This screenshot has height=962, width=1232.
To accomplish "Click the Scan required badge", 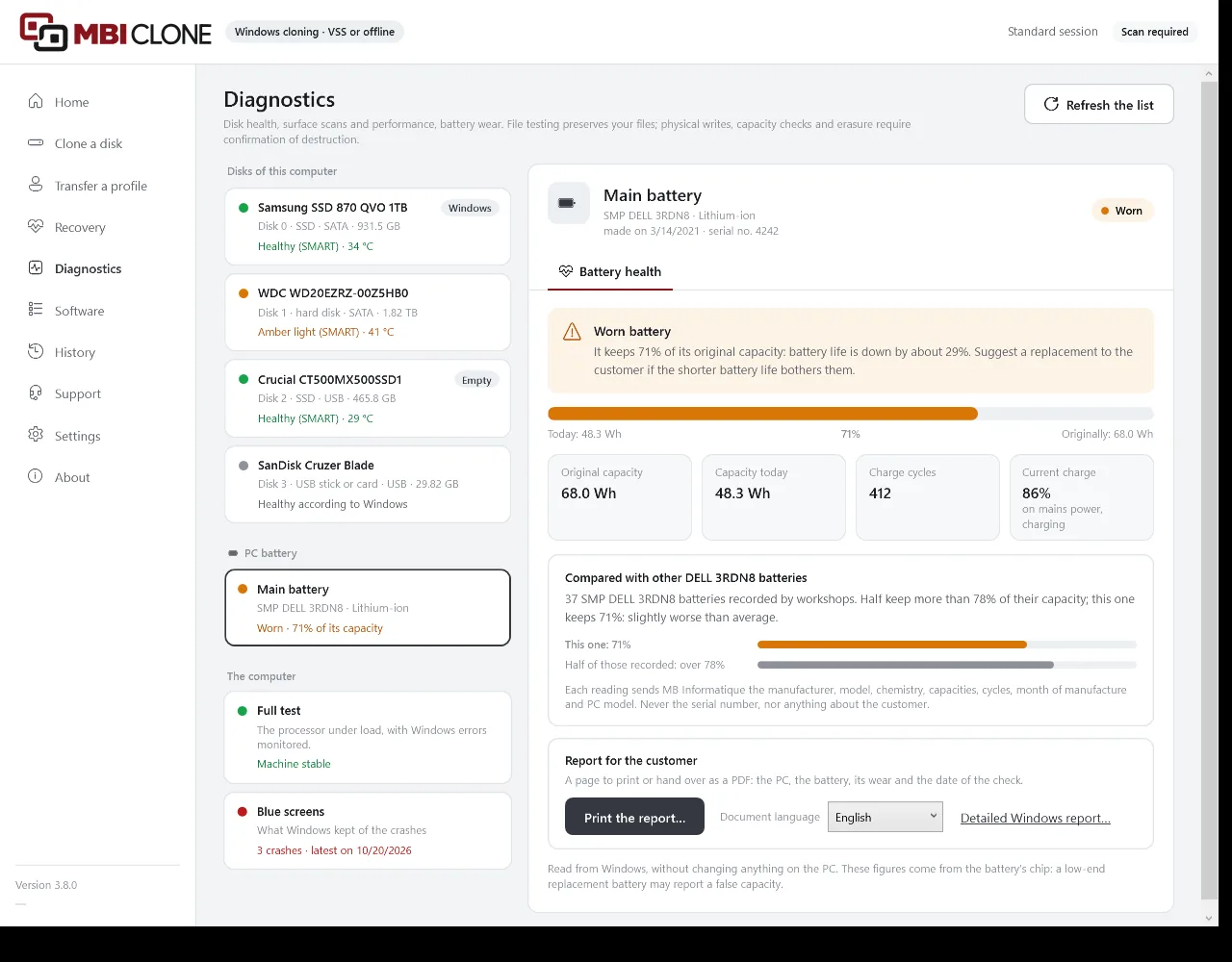I will [1154, 32].
